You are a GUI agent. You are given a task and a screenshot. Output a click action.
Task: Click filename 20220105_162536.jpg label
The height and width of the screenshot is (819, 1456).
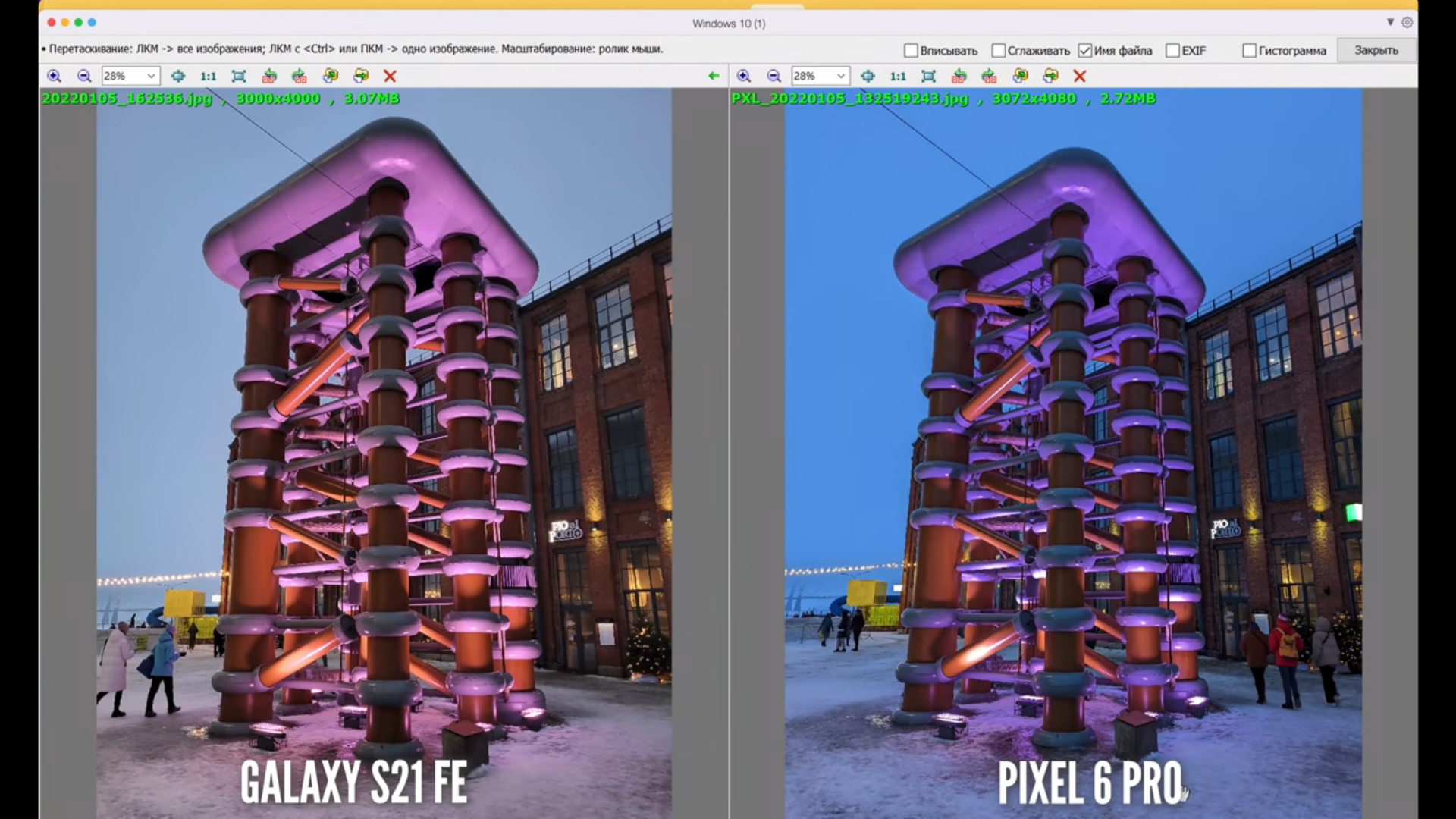(127, 99)
